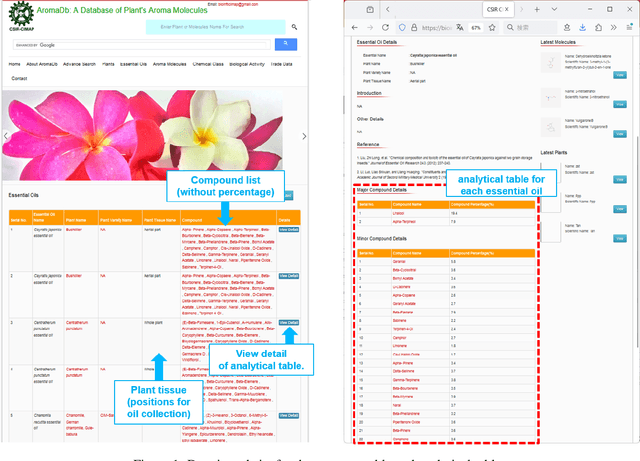The height and width of the screenshot is (461, 640).
Task: Open Plants menu item
Action: point(108,64)
